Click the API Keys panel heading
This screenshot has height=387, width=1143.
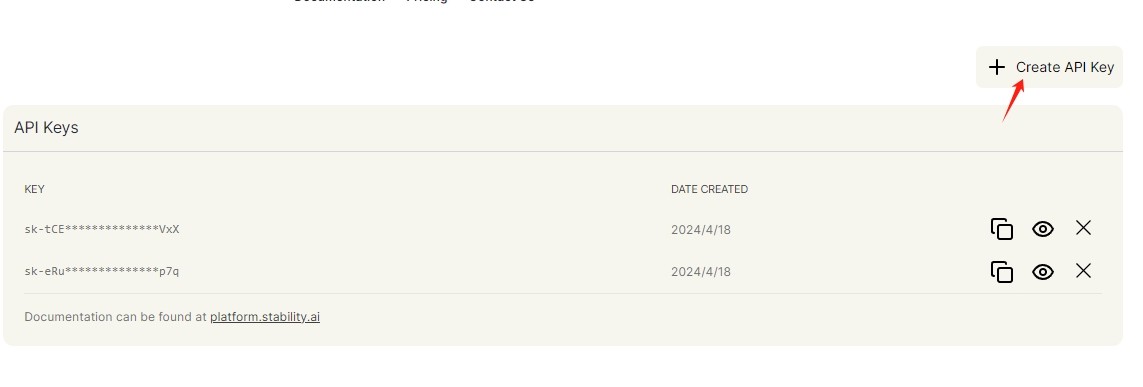pos(46,128)
